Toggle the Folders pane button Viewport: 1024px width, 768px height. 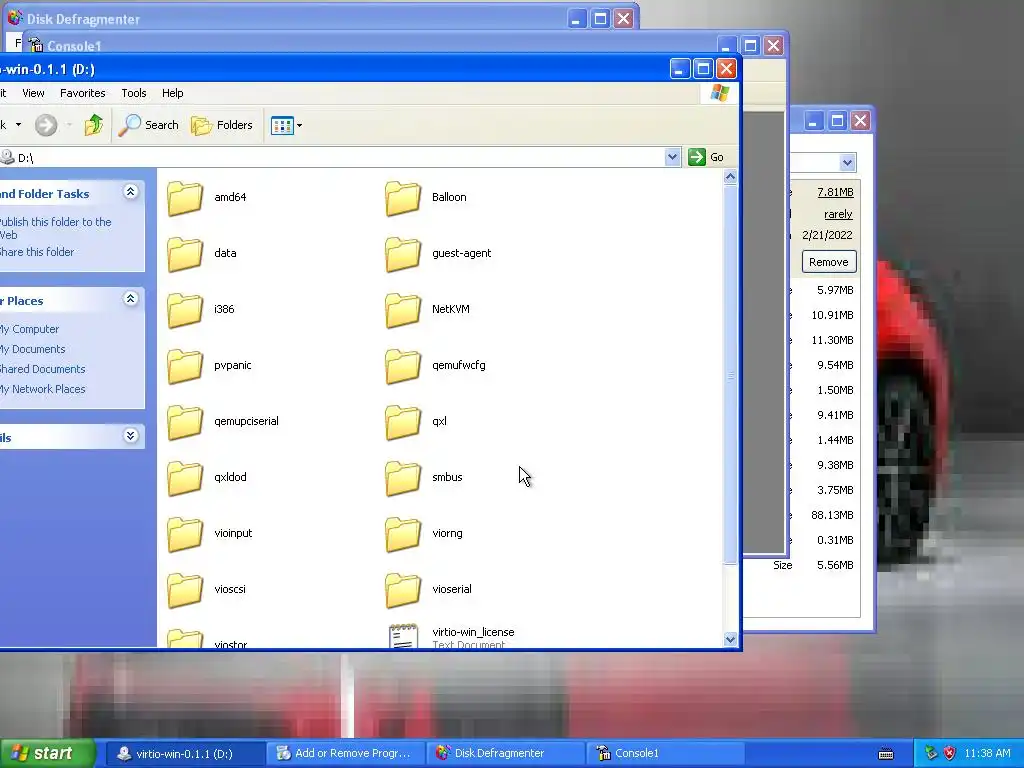[222, 125]
